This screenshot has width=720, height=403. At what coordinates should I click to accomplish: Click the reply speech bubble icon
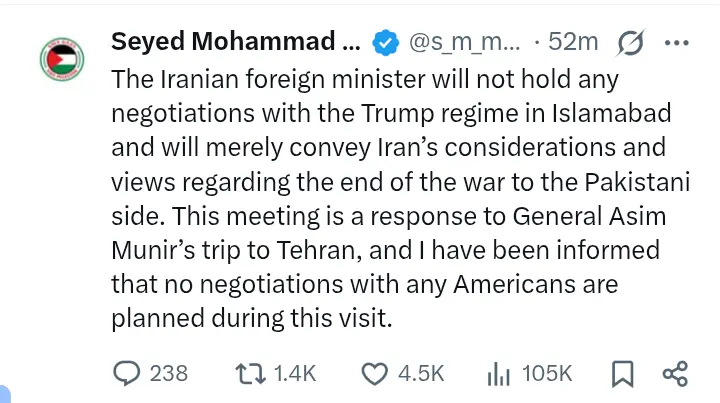tap(126, 373)
